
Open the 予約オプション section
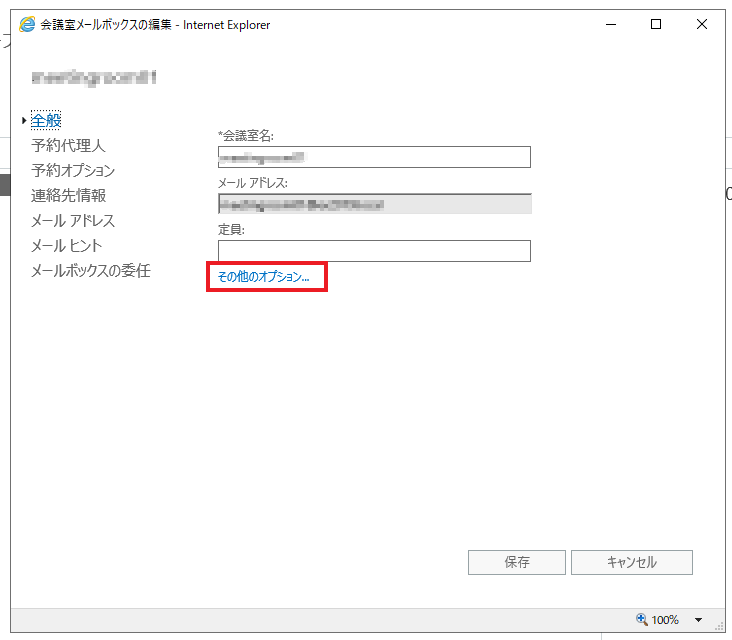click(73, 171)
